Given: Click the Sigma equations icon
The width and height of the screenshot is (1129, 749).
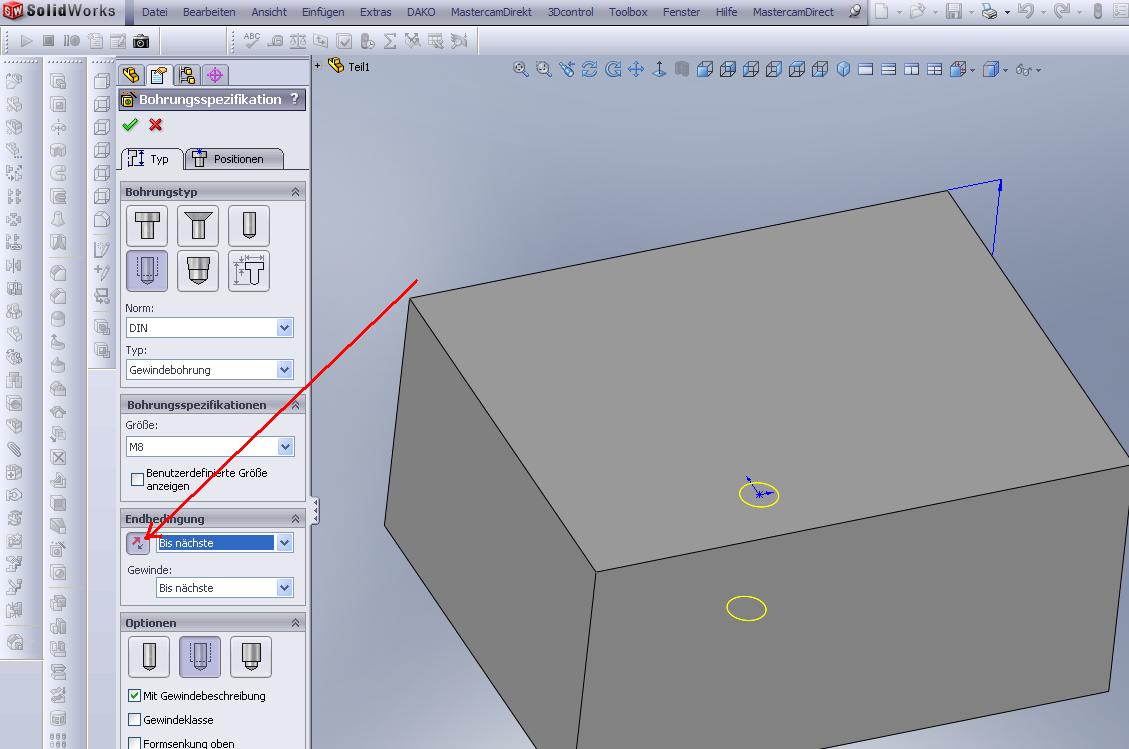Looking at the screenshot, I should click(390, 41).
